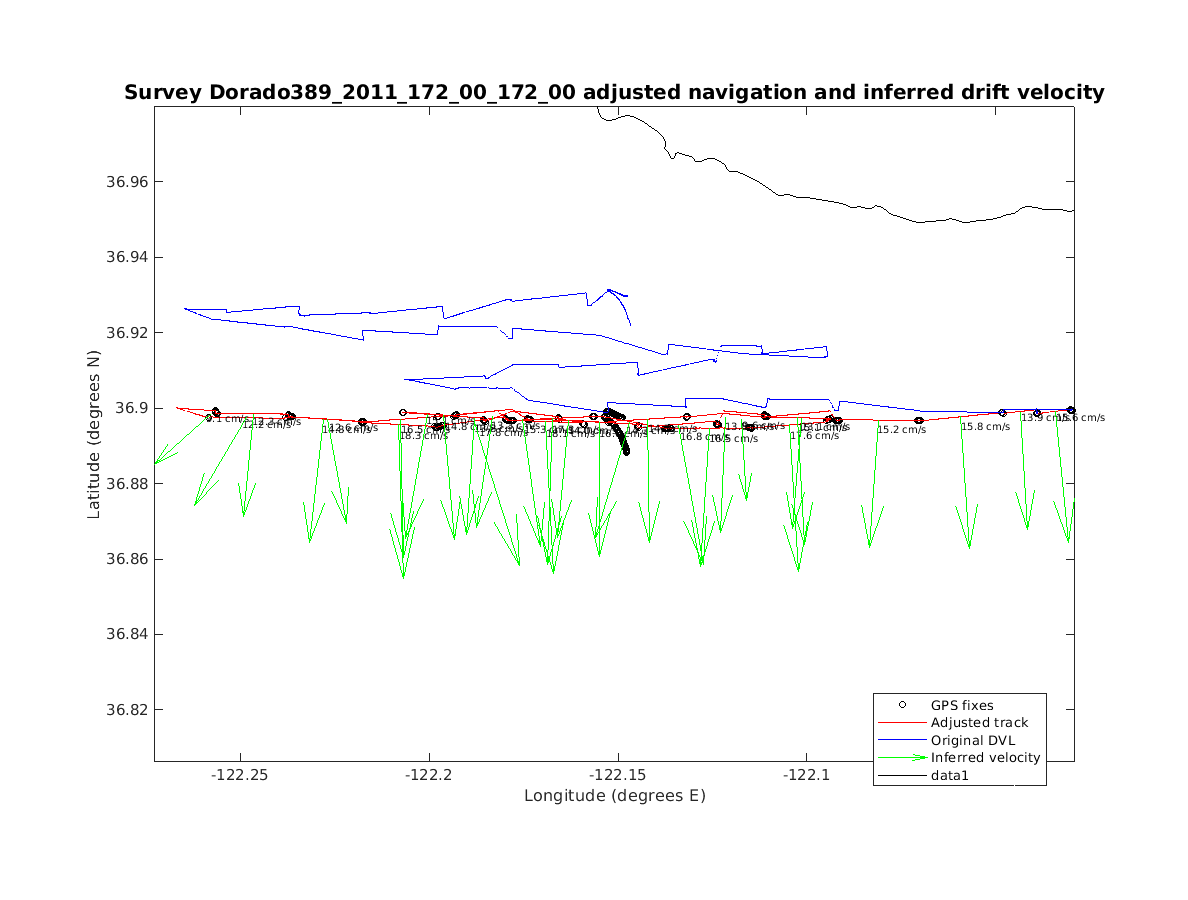Click the 'Longitude (degrees E)' axis label
1188x900 pixels.
pyautogui.click(x=614, y=796)
